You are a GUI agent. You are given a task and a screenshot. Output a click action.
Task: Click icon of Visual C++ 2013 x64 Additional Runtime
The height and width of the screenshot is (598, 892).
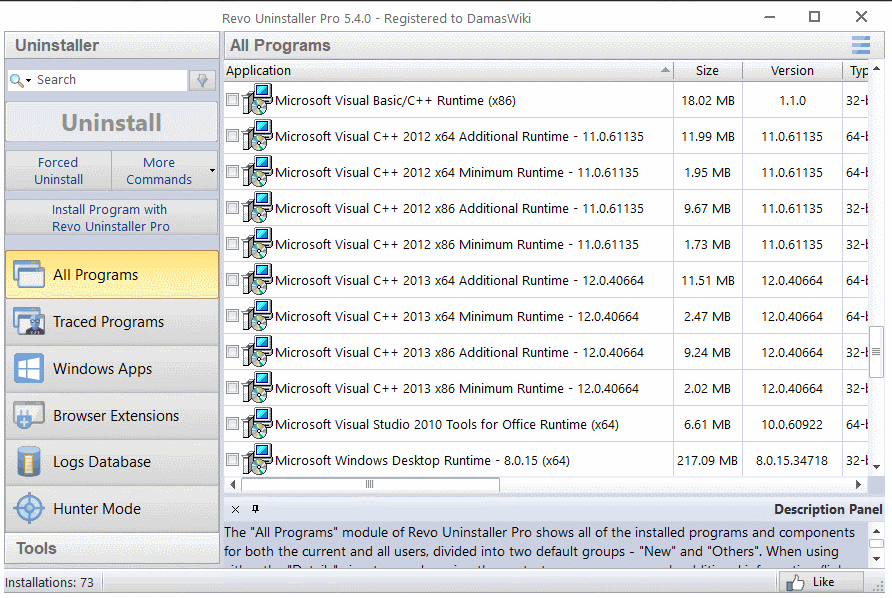(257, 279)
